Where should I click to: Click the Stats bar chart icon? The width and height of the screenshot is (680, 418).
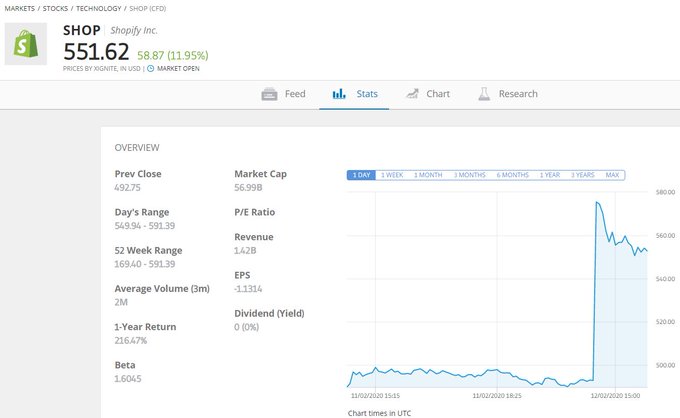click(x=339, y=94)
